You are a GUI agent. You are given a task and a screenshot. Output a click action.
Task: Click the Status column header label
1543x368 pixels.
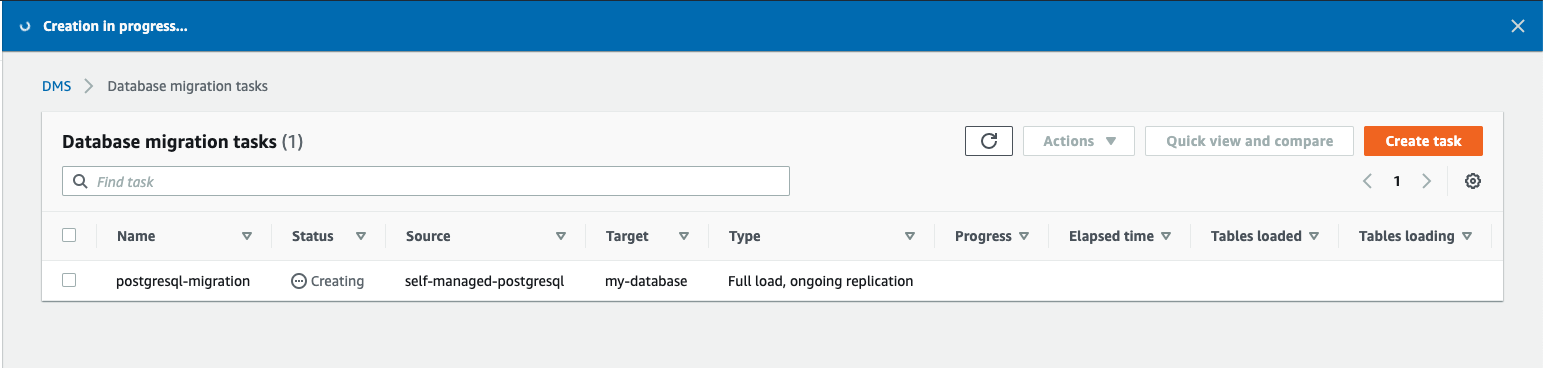point(313,237)
